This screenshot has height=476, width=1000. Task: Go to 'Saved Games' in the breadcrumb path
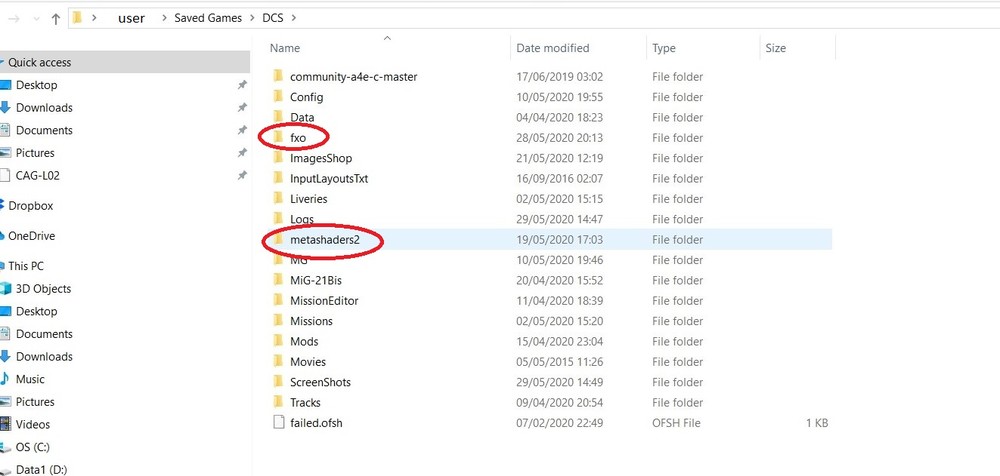point(204,18)
